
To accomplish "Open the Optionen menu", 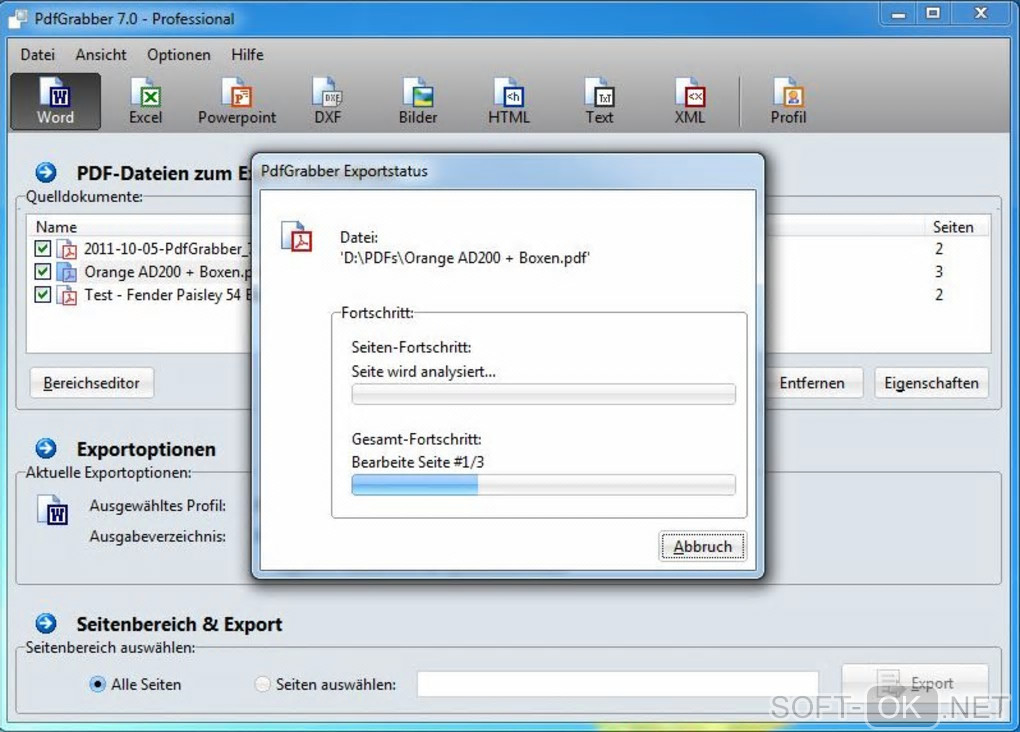I will [179, 55].
